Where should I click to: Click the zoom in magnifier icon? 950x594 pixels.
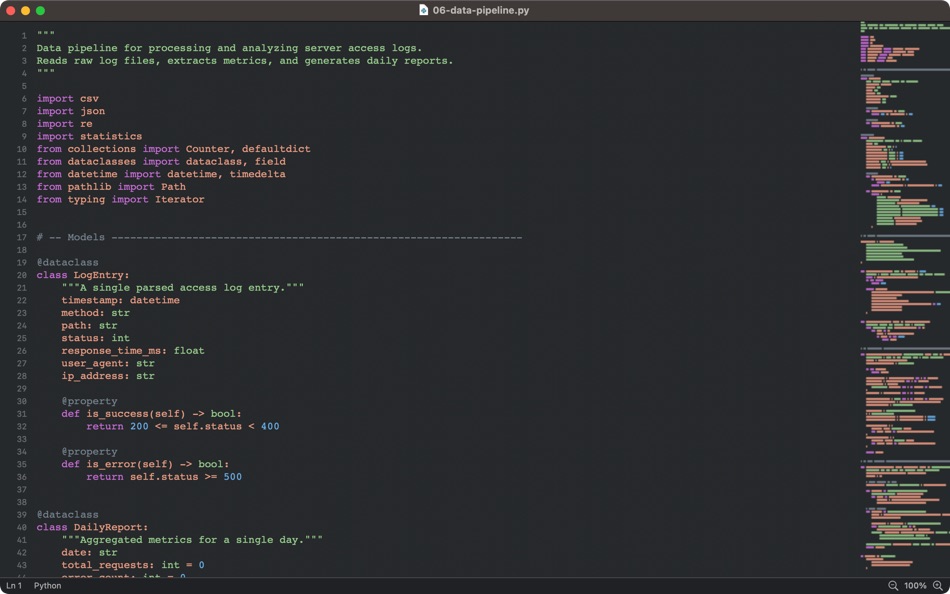pyautogui.click(x=938, y=586)
